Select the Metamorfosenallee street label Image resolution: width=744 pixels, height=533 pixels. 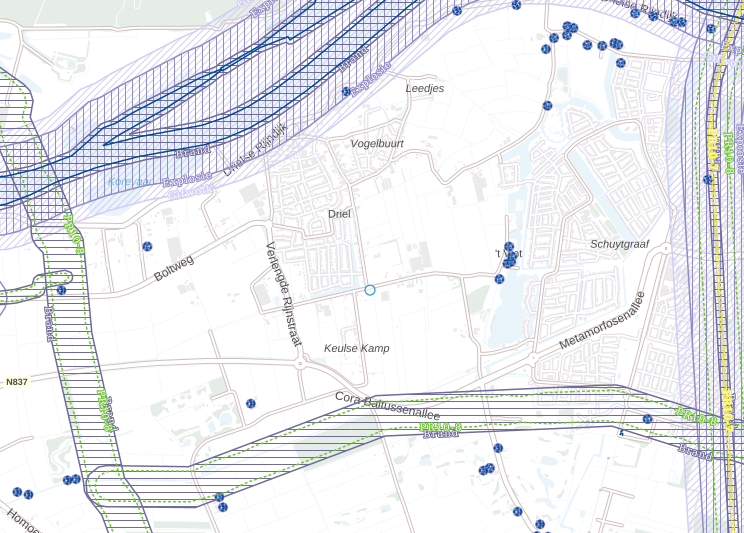pyautogui.click(x=603, y=320)
